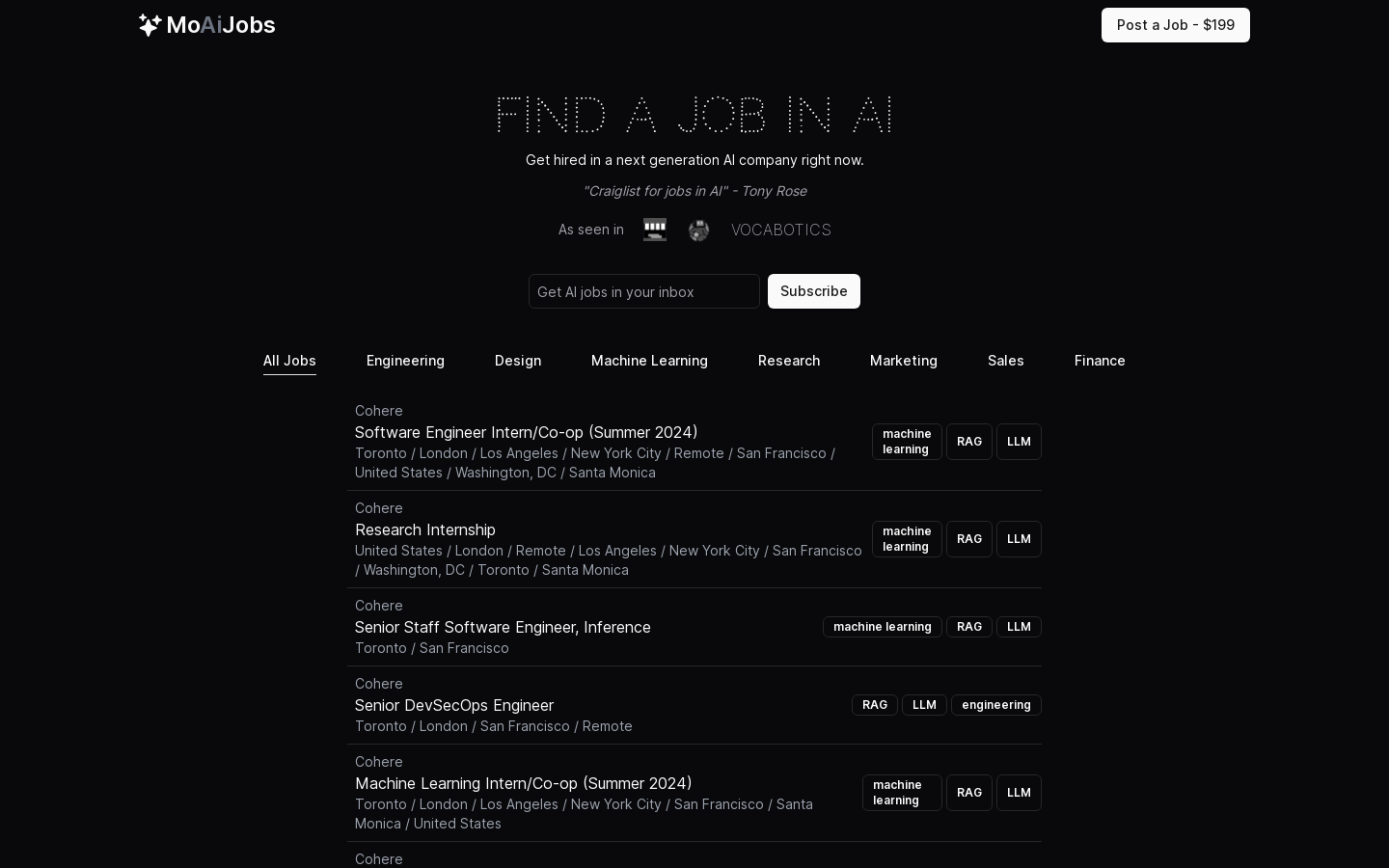Click the Subscribe button
This screenshot has width=1389, height=868.
tap(814, 291)
